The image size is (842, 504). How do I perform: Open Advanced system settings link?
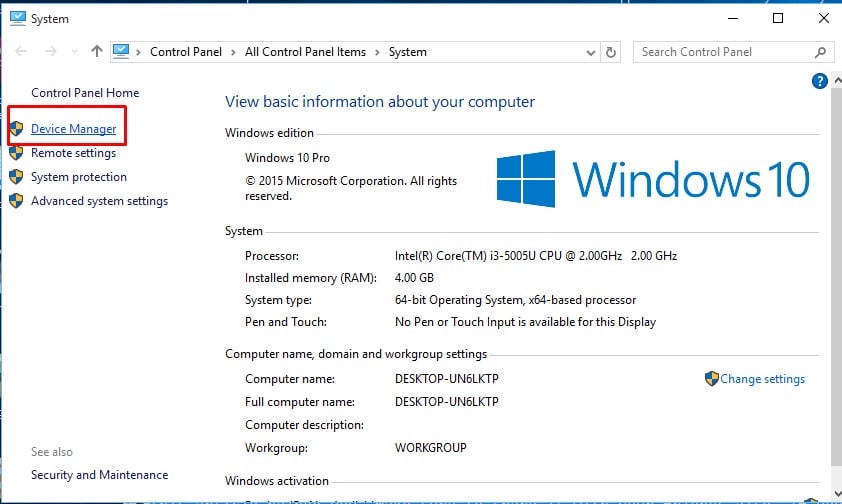99,201
